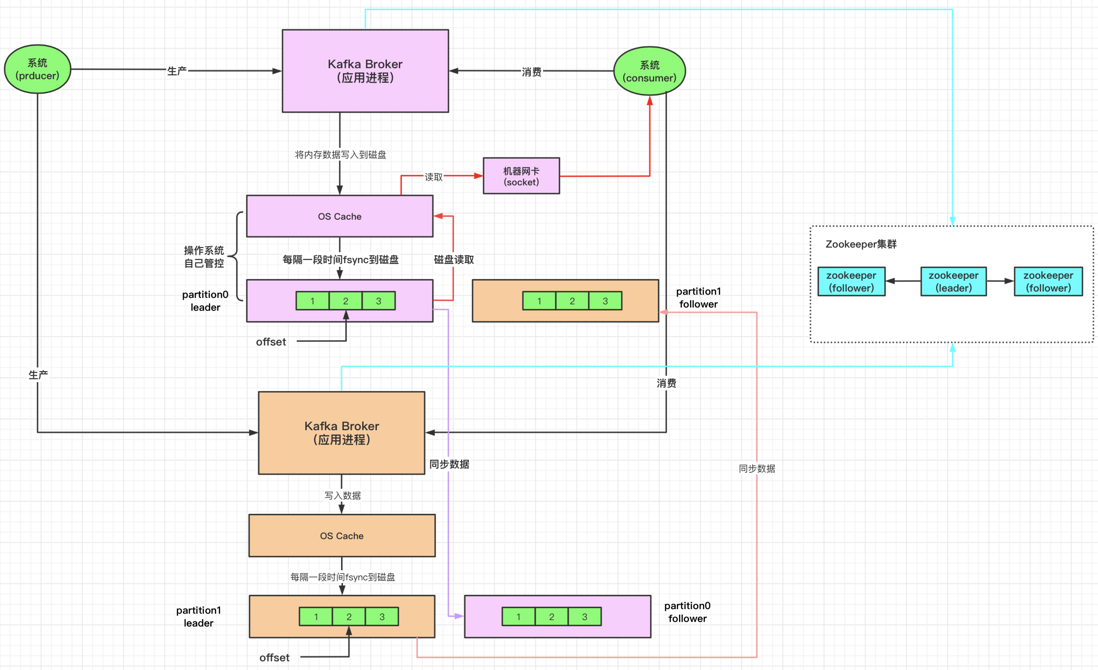This screenshot has width=1098, height=670.
Task: Click the Zookeeper集群 title text
Action: pyautogui.click(x=861, y=244)
